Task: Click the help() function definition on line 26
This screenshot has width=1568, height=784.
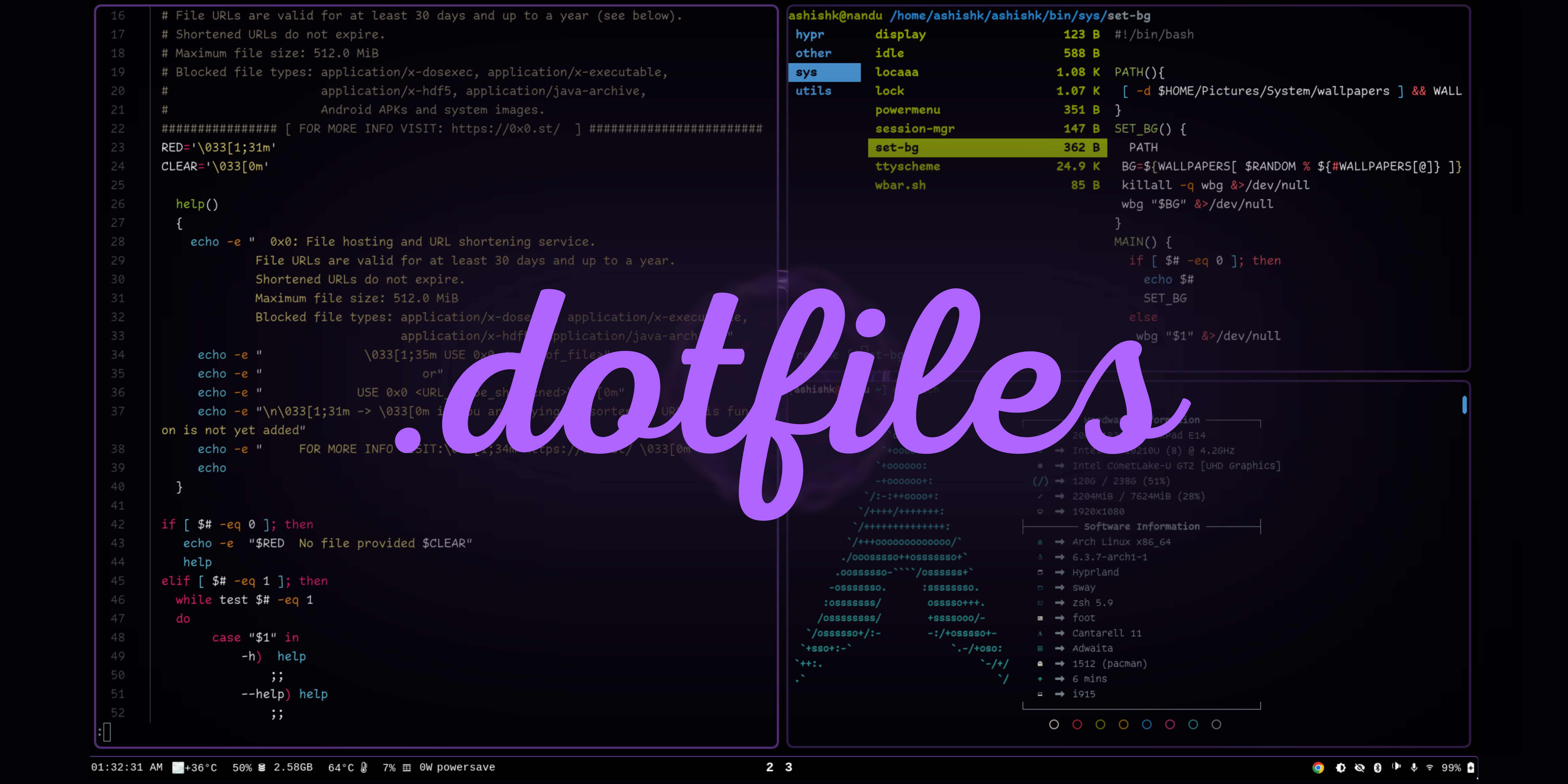Action: point(197,205)
